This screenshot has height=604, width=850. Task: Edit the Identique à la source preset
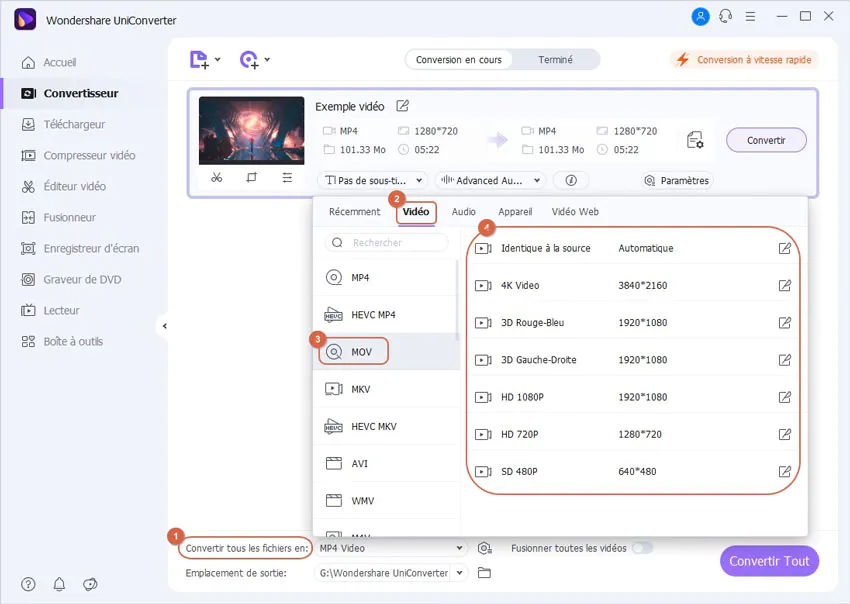pyautogui.click(x=784, y=248)
